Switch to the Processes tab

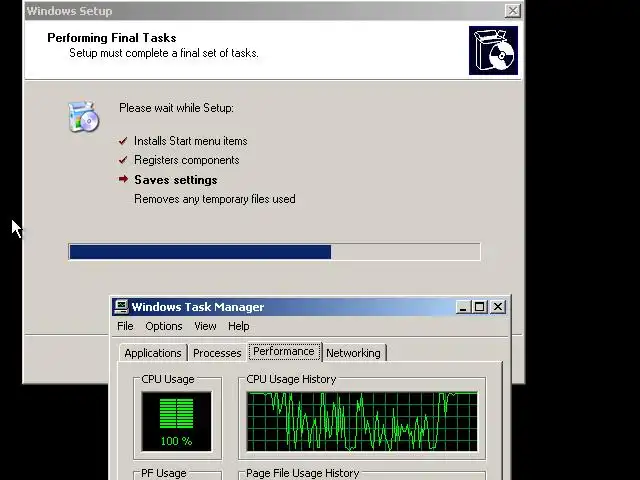(217, 353)
